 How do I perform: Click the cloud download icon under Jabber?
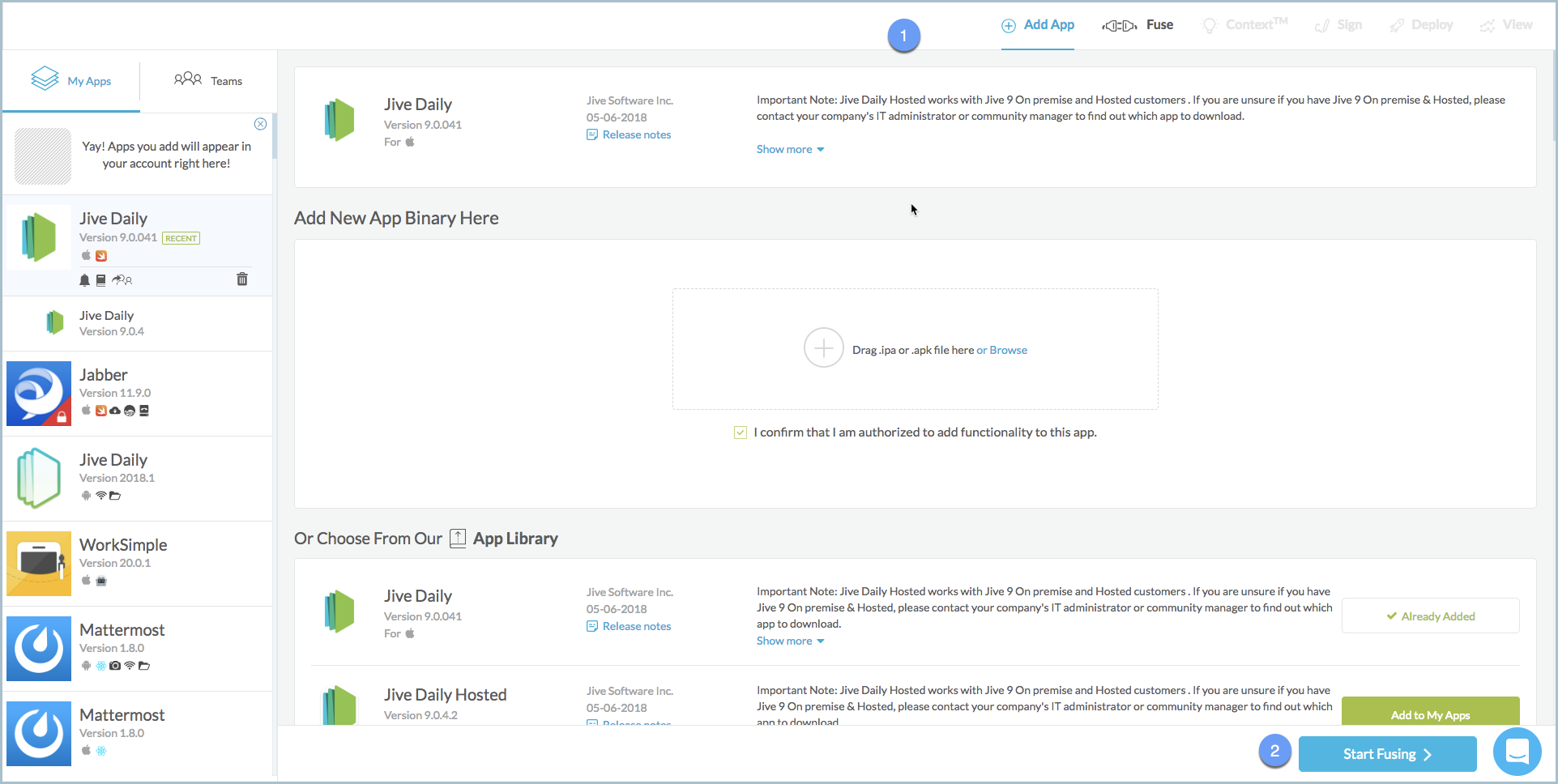pyautogui.click(x=115, y=411)
